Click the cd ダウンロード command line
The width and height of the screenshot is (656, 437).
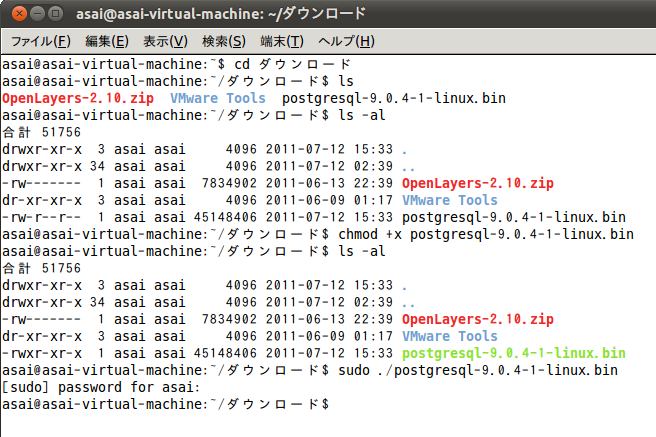[x=176, y=64]
